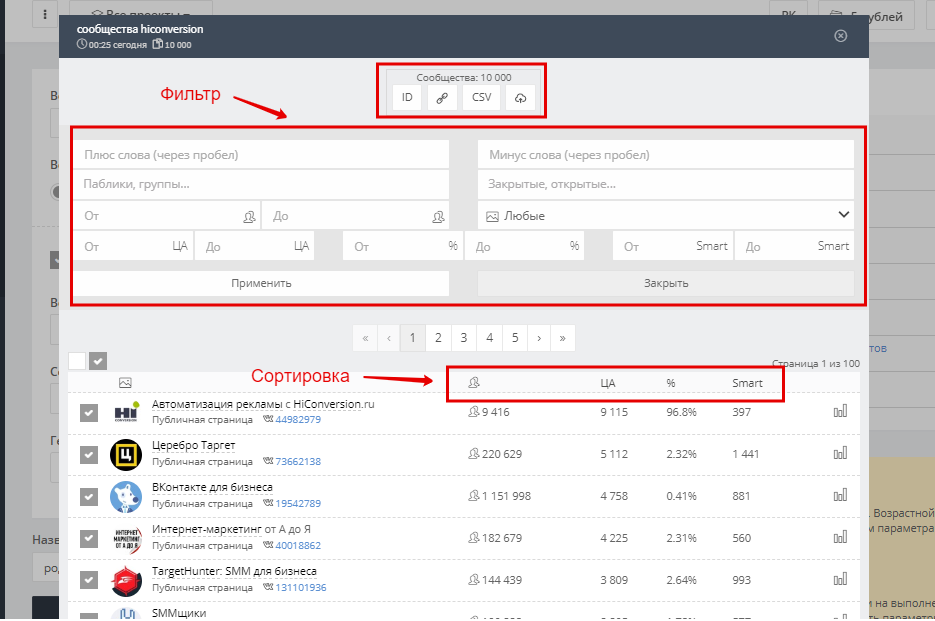
Task: Sort by percent column
Action: (671, 383)
